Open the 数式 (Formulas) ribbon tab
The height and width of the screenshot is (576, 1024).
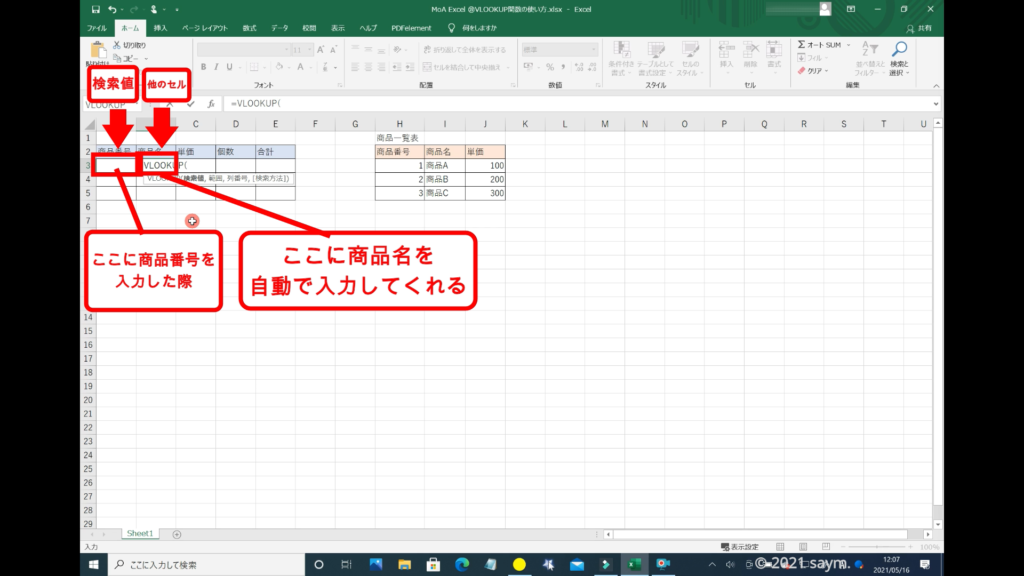click(x=249, y=28)
